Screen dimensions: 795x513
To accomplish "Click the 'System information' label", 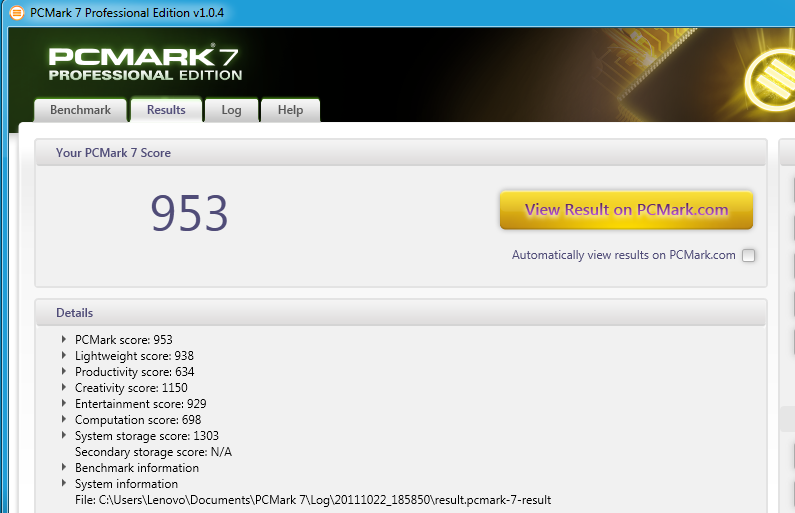I will coord(126,484).
